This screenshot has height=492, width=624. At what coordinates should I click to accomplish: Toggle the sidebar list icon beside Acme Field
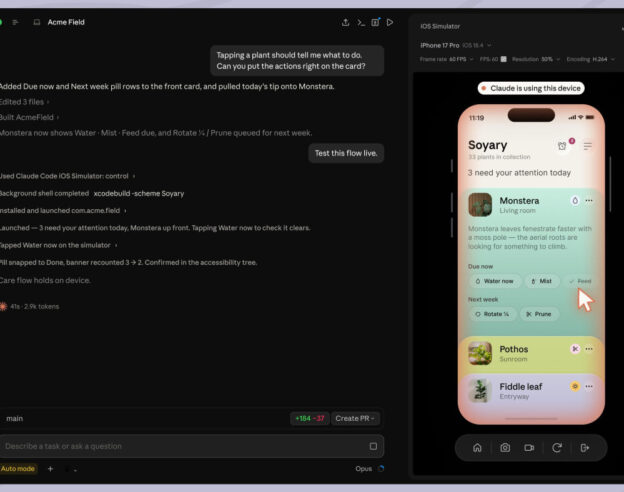[16, 22]
